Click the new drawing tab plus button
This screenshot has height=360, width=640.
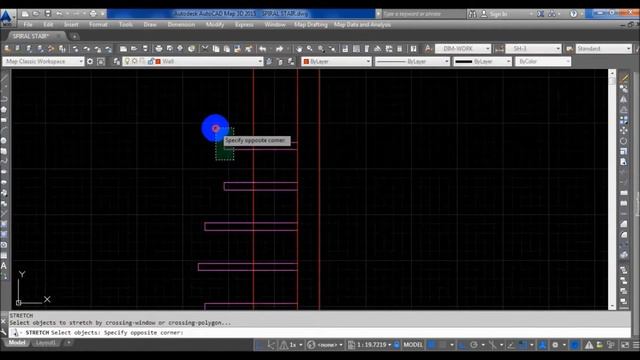point(74,36)
